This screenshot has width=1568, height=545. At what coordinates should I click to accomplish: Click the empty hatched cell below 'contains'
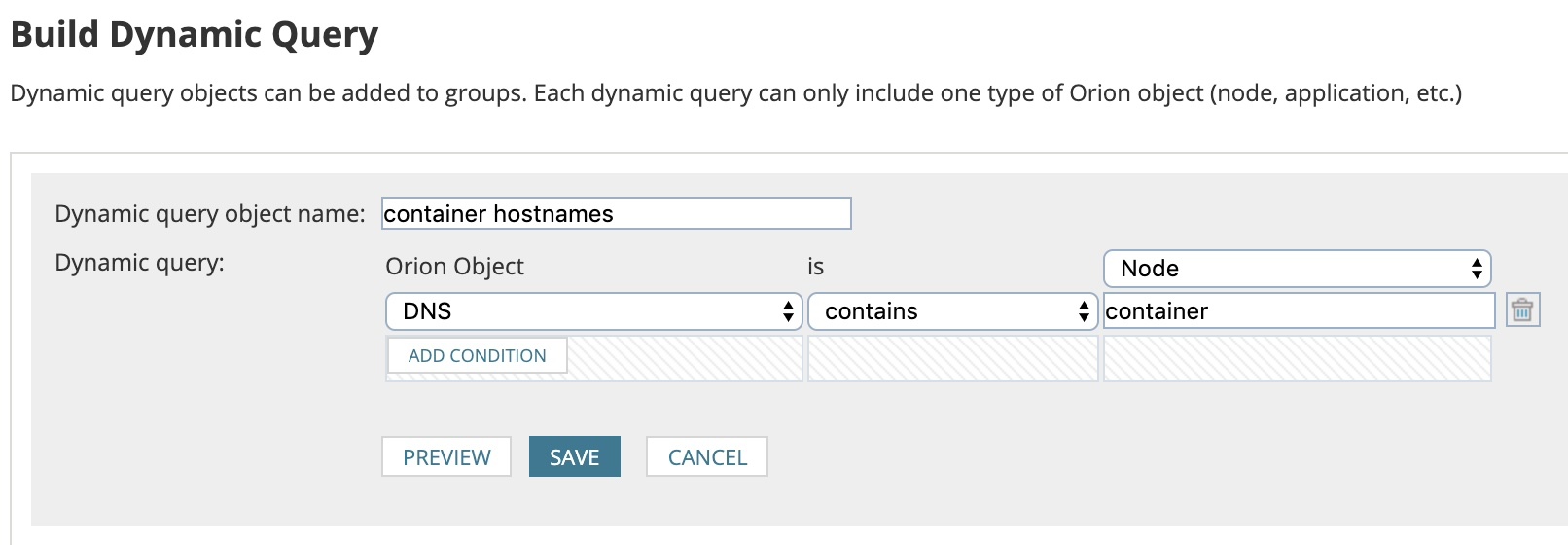pyautogui.click(x=952, y=357)
